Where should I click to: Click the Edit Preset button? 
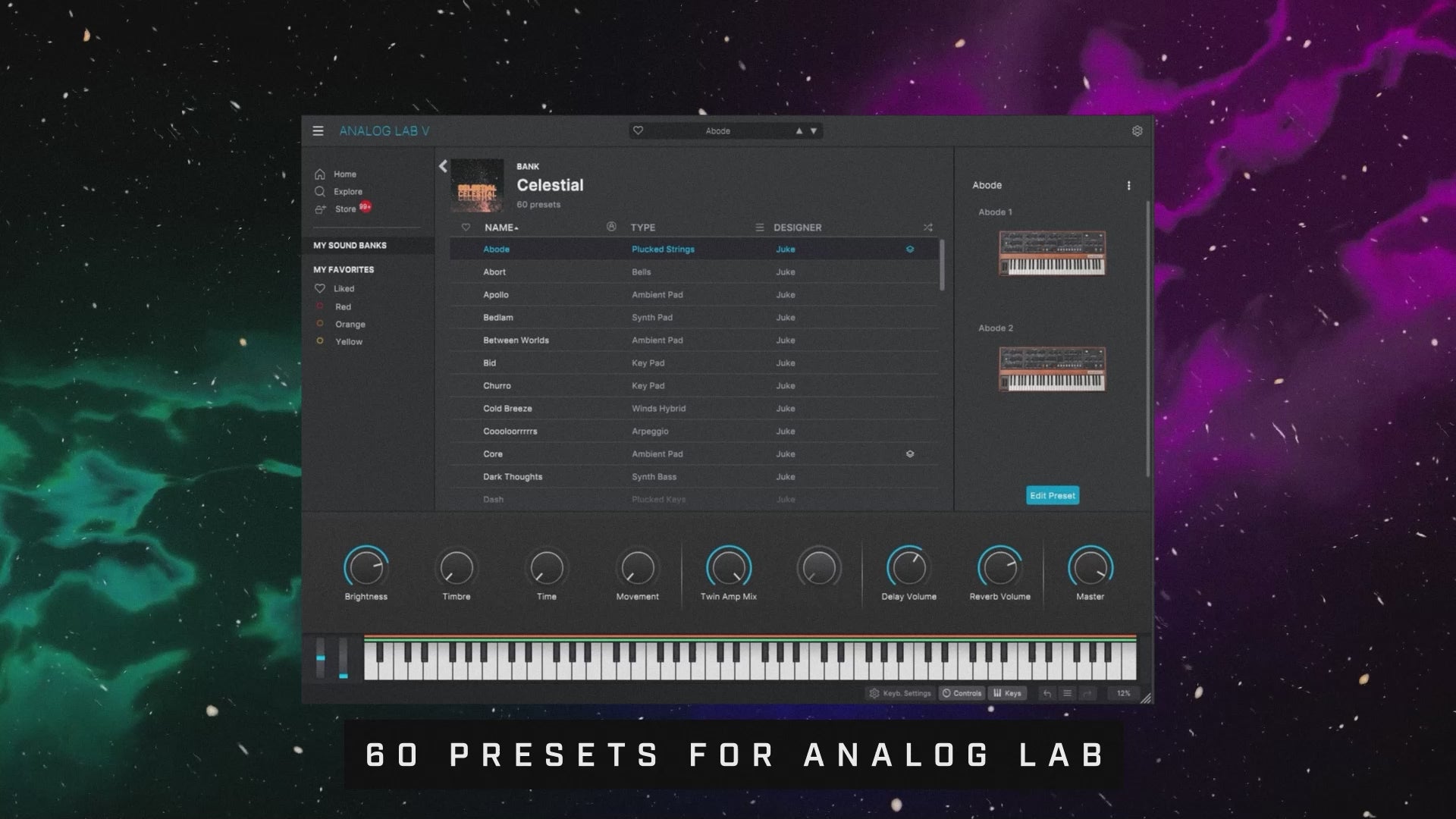pyautogui.click(x=1052, y=495)
